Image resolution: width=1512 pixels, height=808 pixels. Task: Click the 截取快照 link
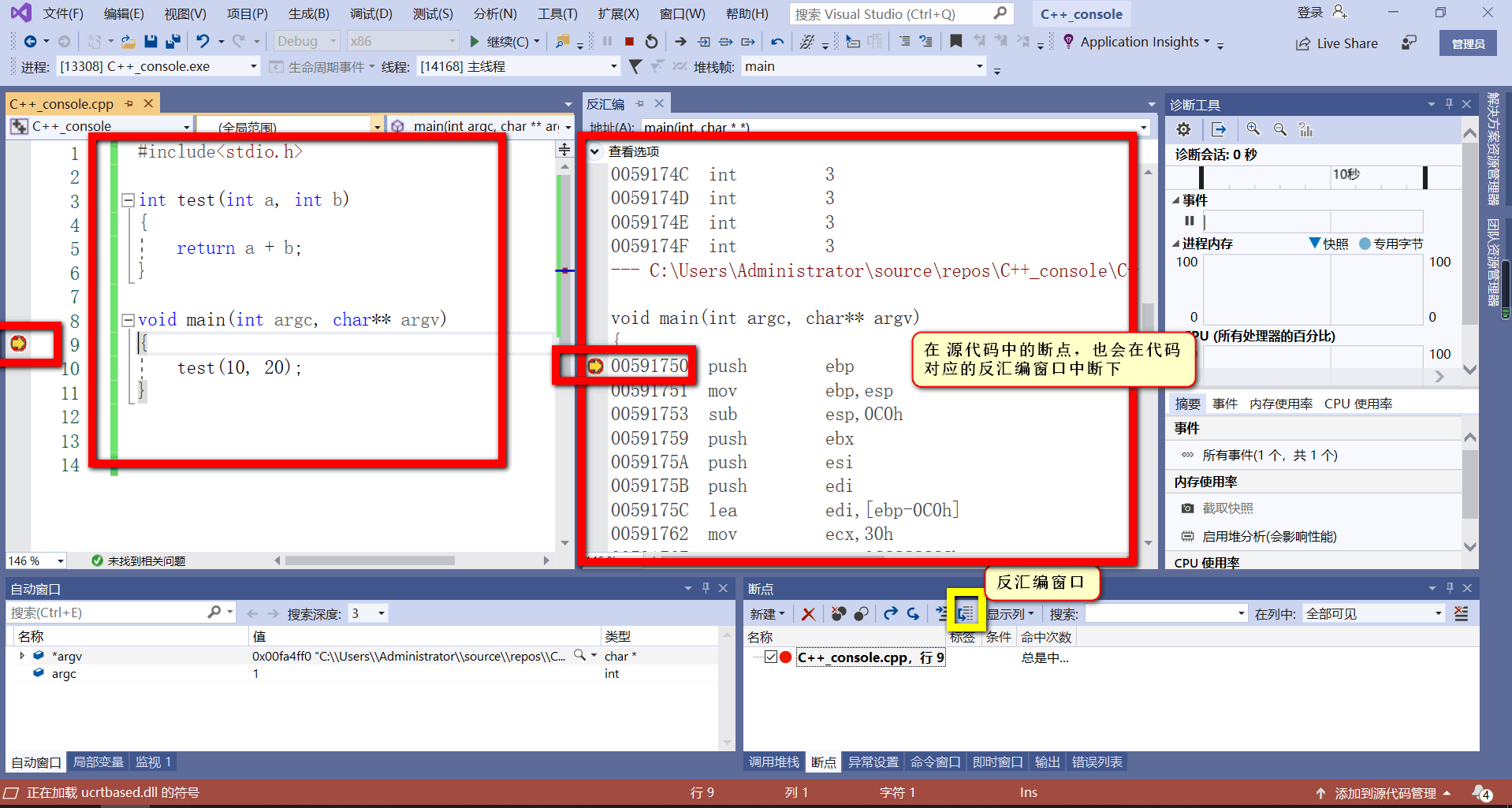click(x=1227, y=508)
